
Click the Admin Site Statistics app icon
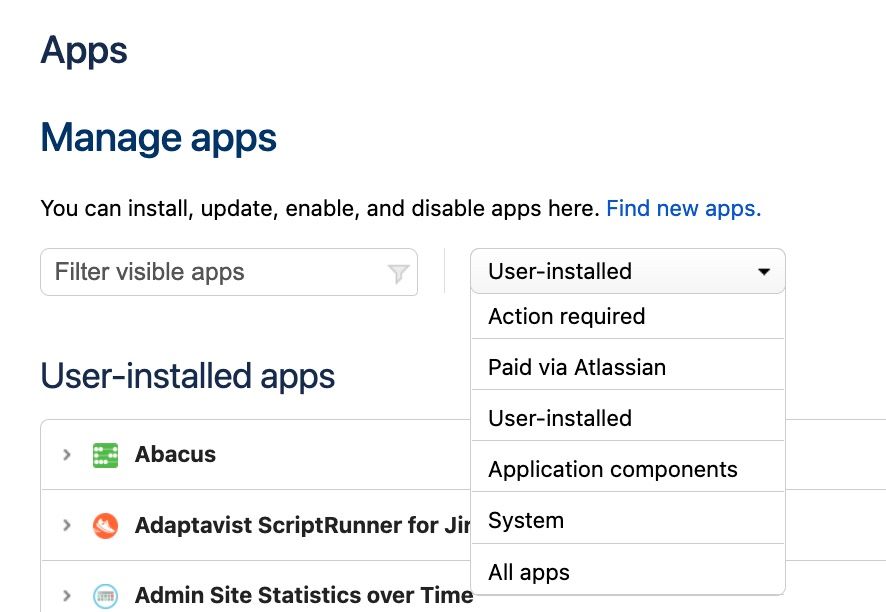[105, 595]
